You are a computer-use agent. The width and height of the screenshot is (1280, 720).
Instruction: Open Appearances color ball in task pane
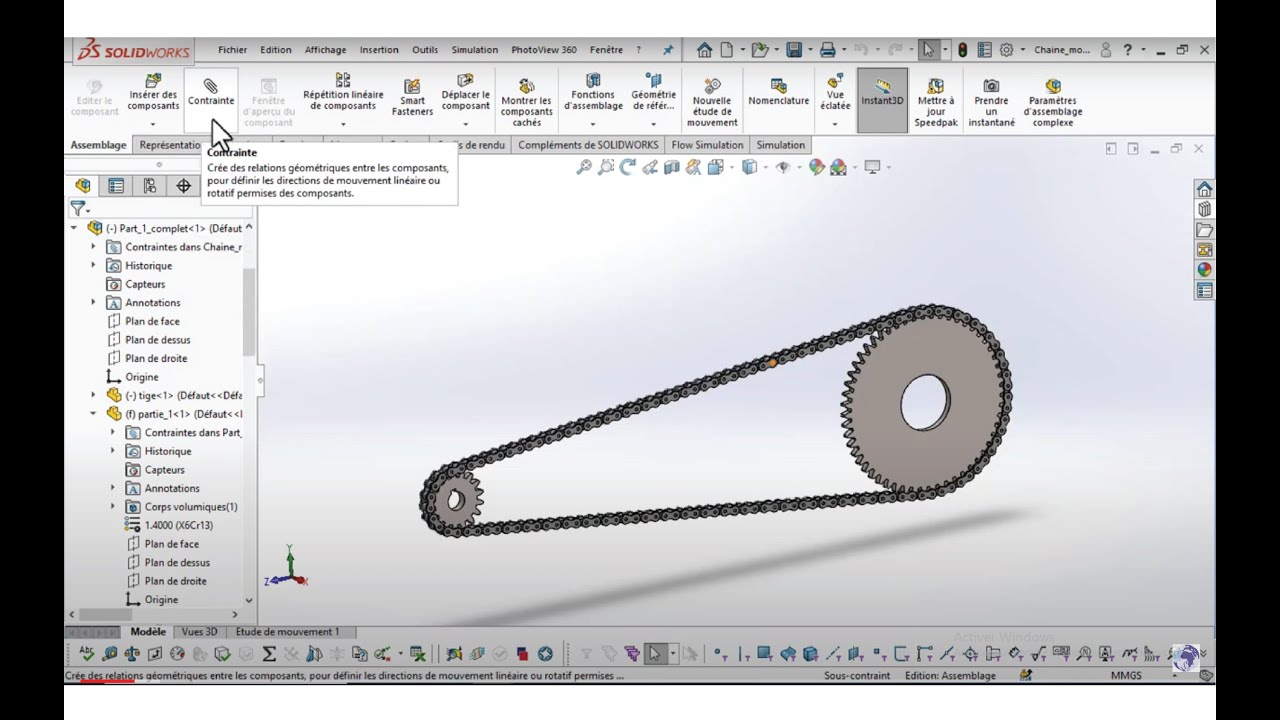coord(1204,270)
